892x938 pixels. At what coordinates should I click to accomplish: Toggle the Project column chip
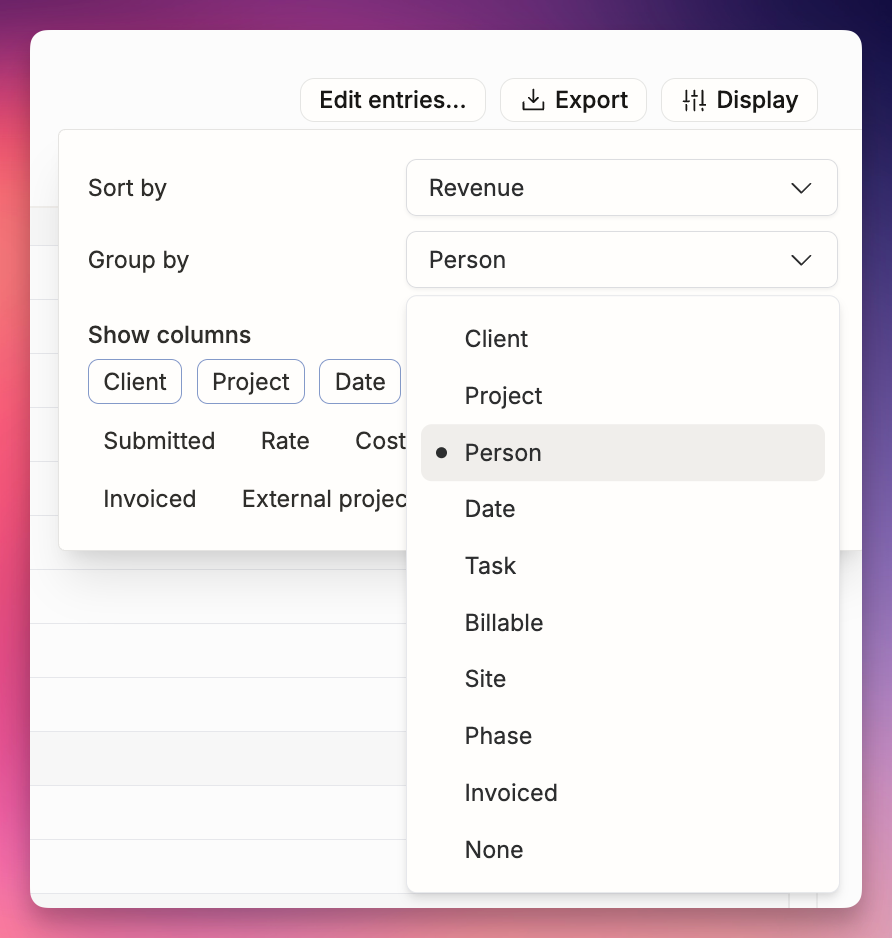coord(251,382)
